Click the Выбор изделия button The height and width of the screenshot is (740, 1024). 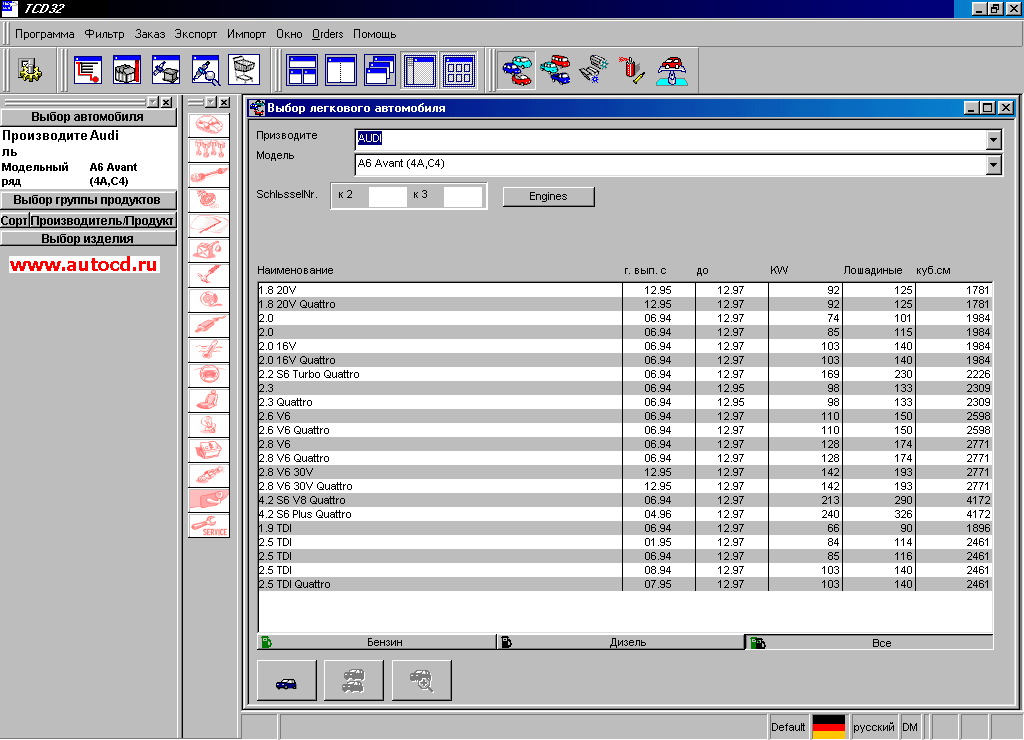pyautogui.click(x=88, y=238)
